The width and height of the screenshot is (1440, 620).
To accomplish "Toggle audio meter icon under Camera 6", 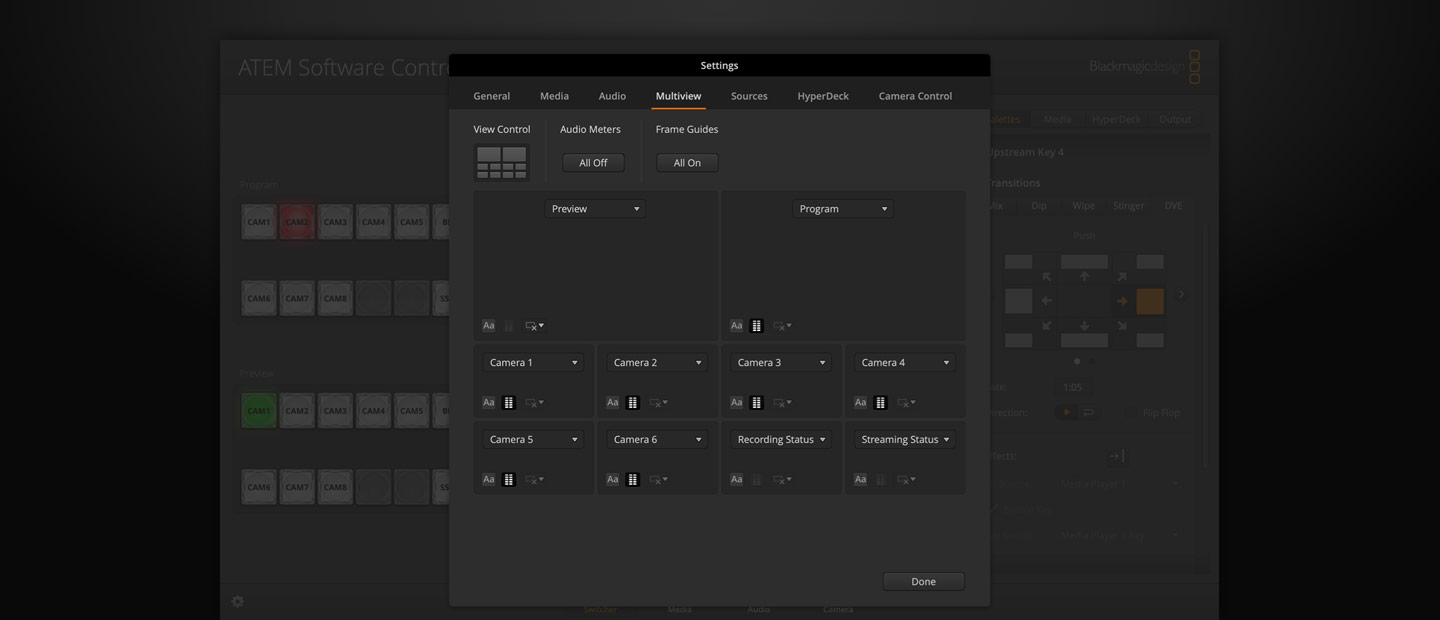I will click(x=633, y=480).
